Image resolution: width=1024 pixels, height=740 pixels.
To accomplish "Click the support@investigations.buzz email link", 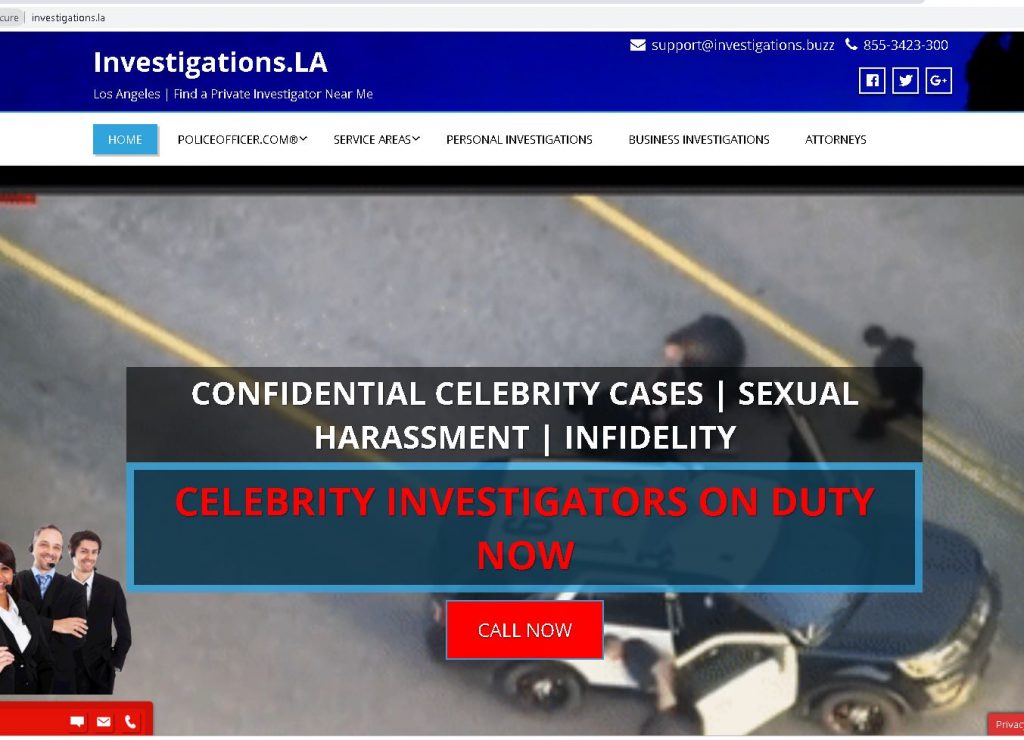I will [743, 45].
